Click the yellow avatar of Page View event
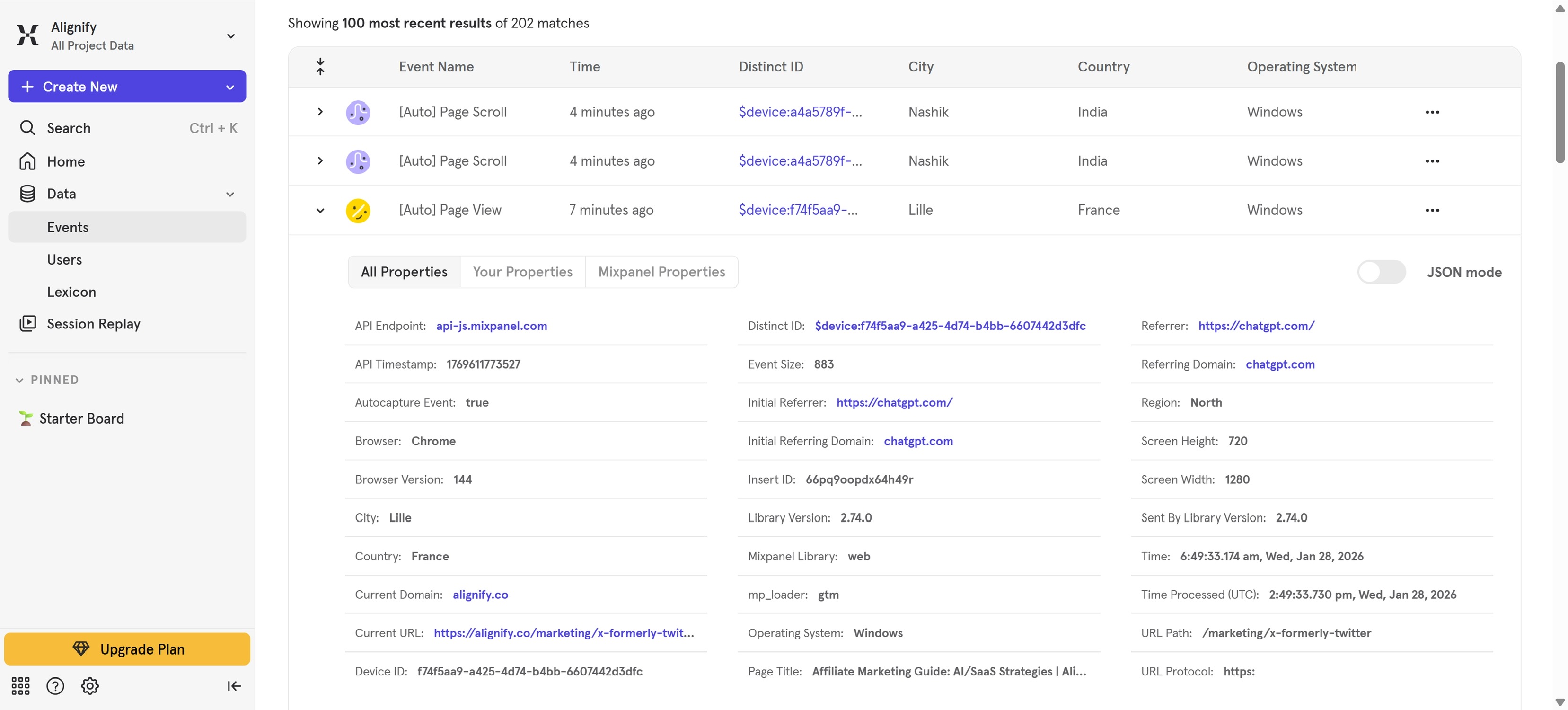Image resolution: width=1568 pixels, height=710 pixels. [x=358, y=210]
